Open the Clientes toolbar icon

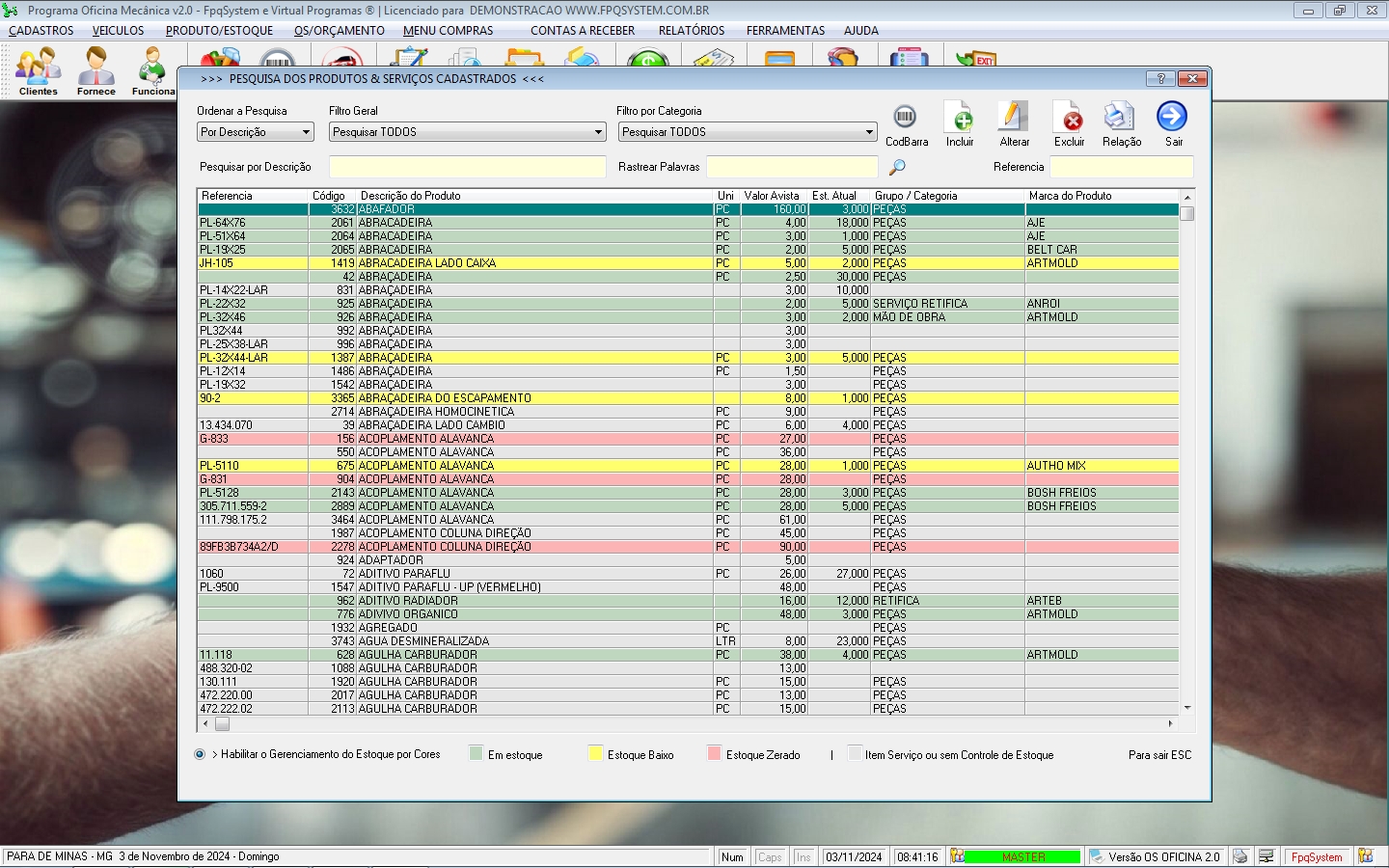(x=39, y=69)
